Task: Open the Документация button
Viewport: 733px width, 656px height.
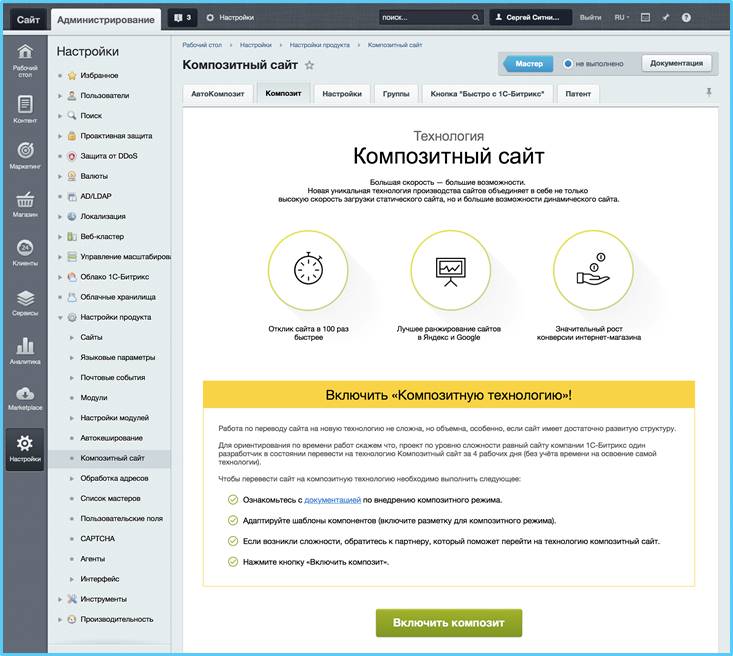Action: point(676,63)
